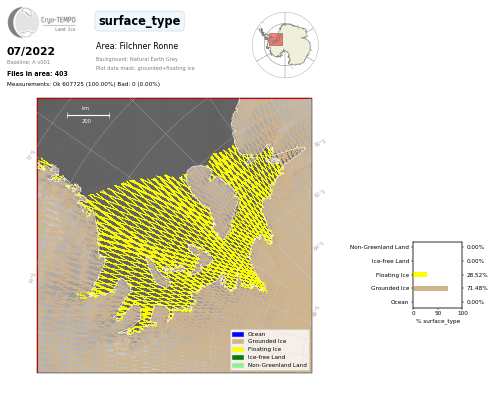Click the Cryo-TEMPO Land Ice logo

pos(42,22)
